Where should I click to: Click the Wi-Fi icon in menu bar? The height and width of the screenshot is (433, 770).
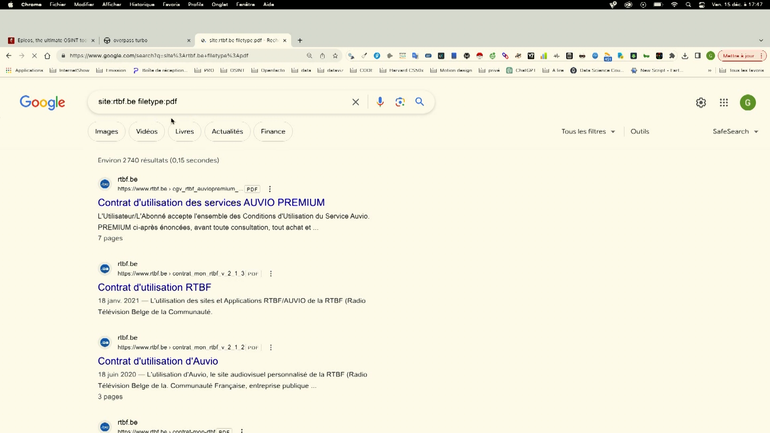point(674,4)
